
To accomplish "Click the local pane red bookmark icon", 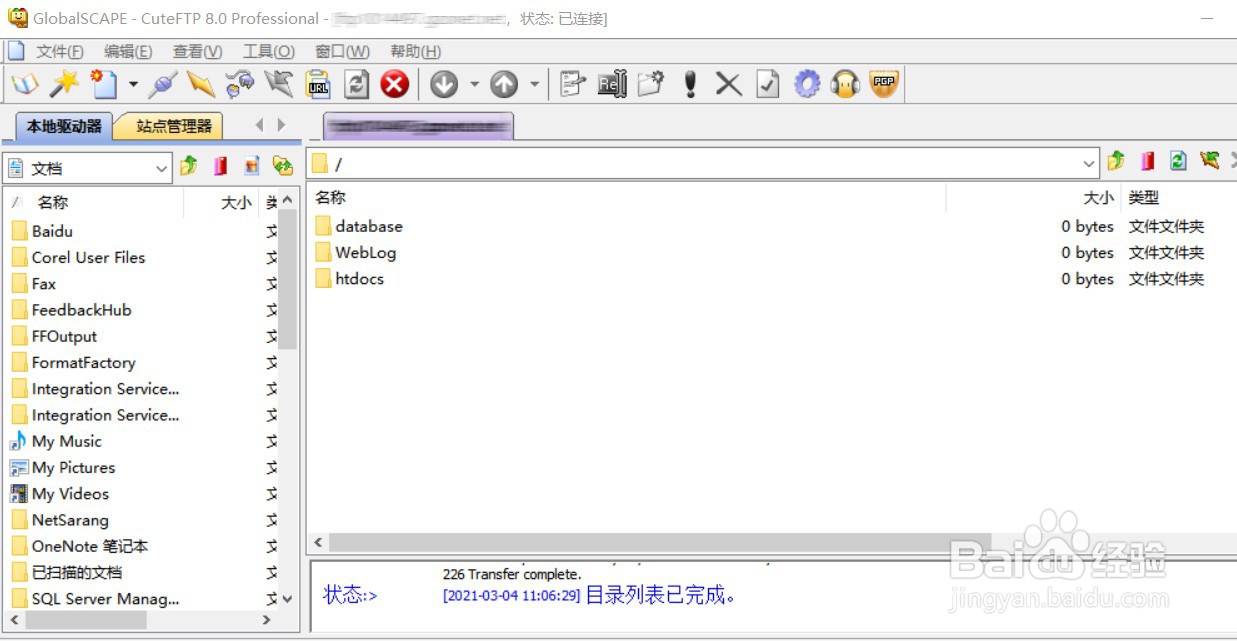I will point(220,165).
